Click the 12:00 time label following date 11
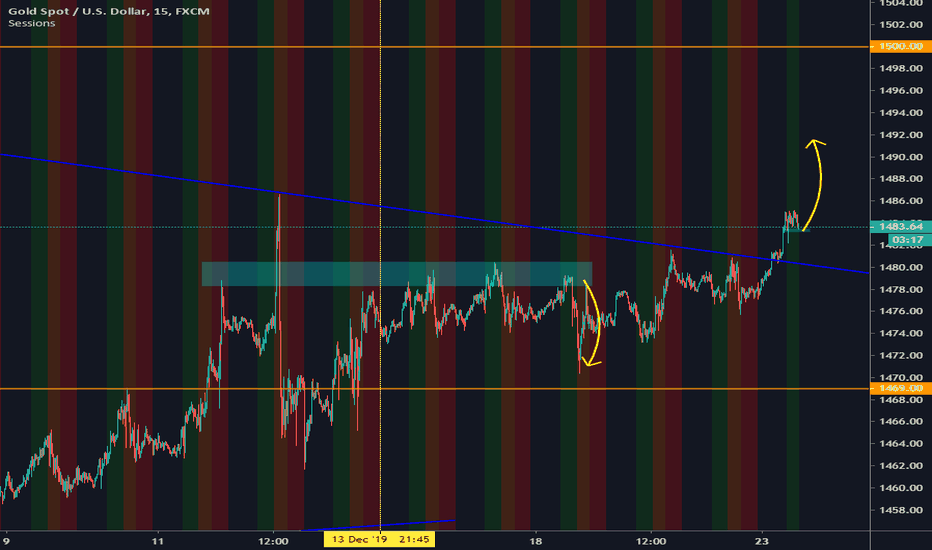The width and height of the screenshot is (932, 550). [x=273, y=541]
